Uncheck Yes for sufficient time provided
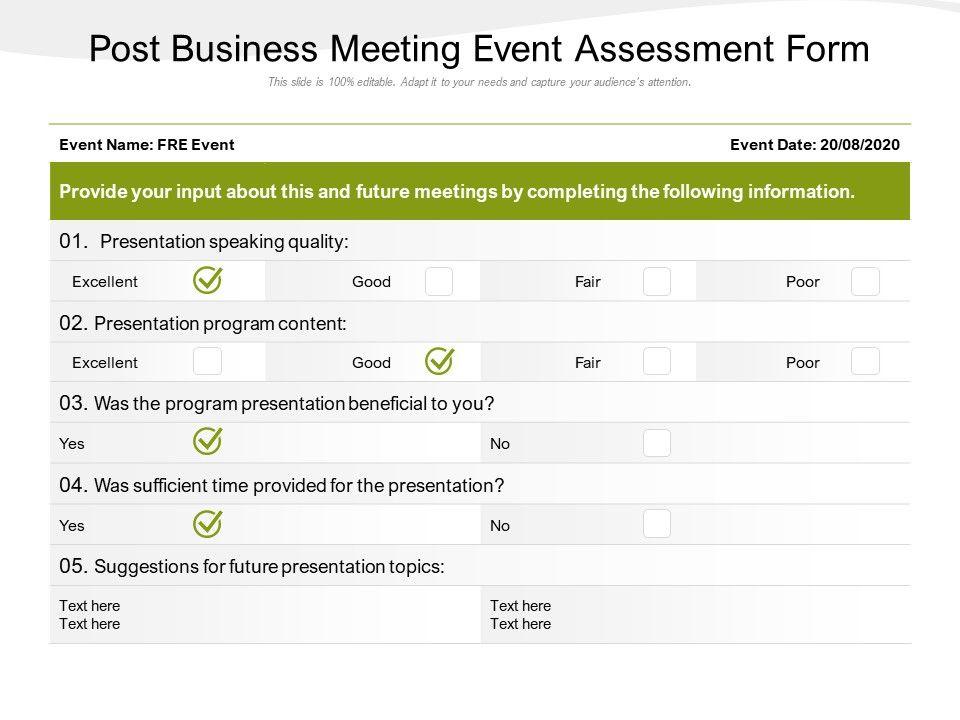 (x=207, y=523)
